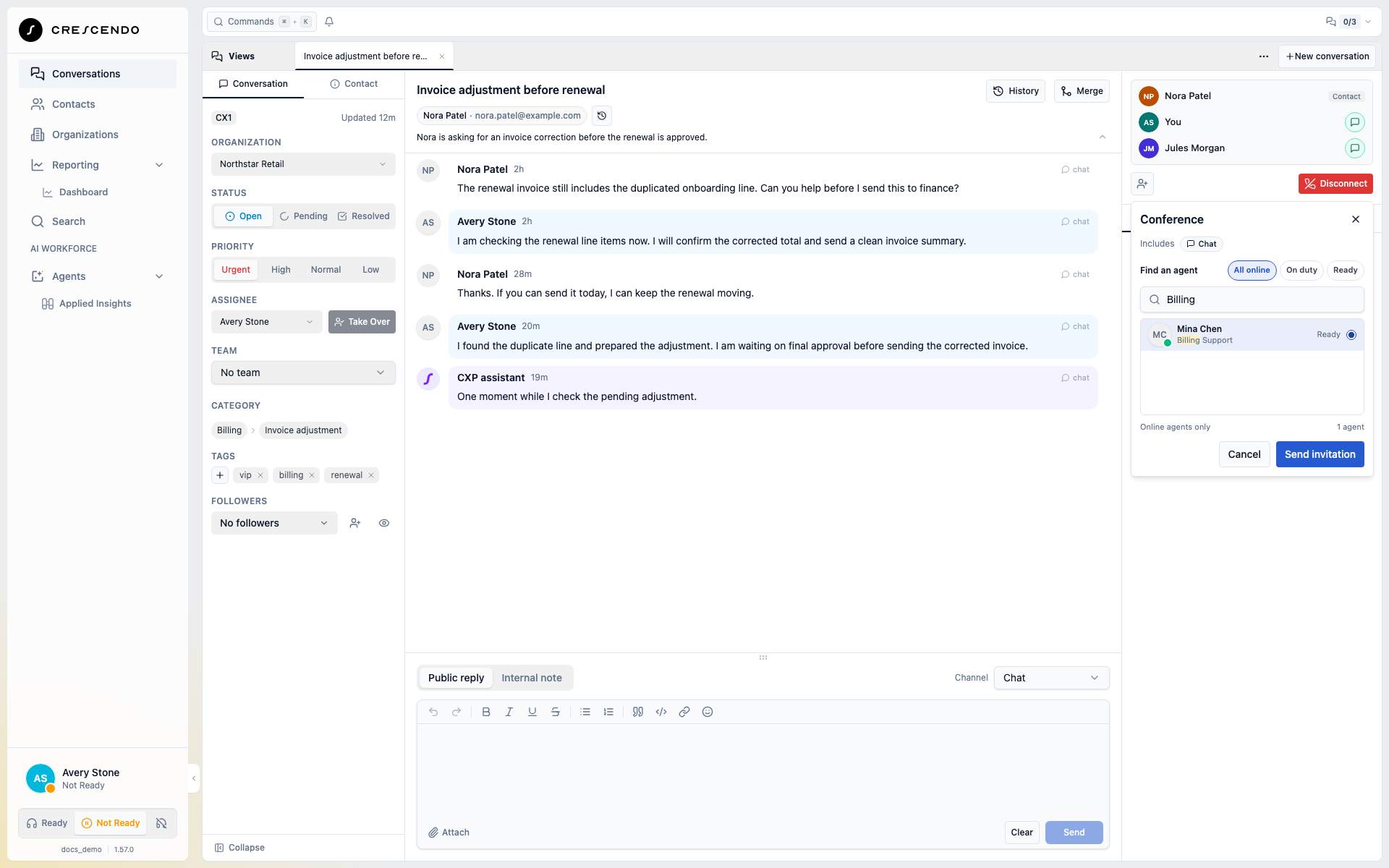Open the emoji picker
This screenshot has width=1389, height=868.
tap(708, 712)
